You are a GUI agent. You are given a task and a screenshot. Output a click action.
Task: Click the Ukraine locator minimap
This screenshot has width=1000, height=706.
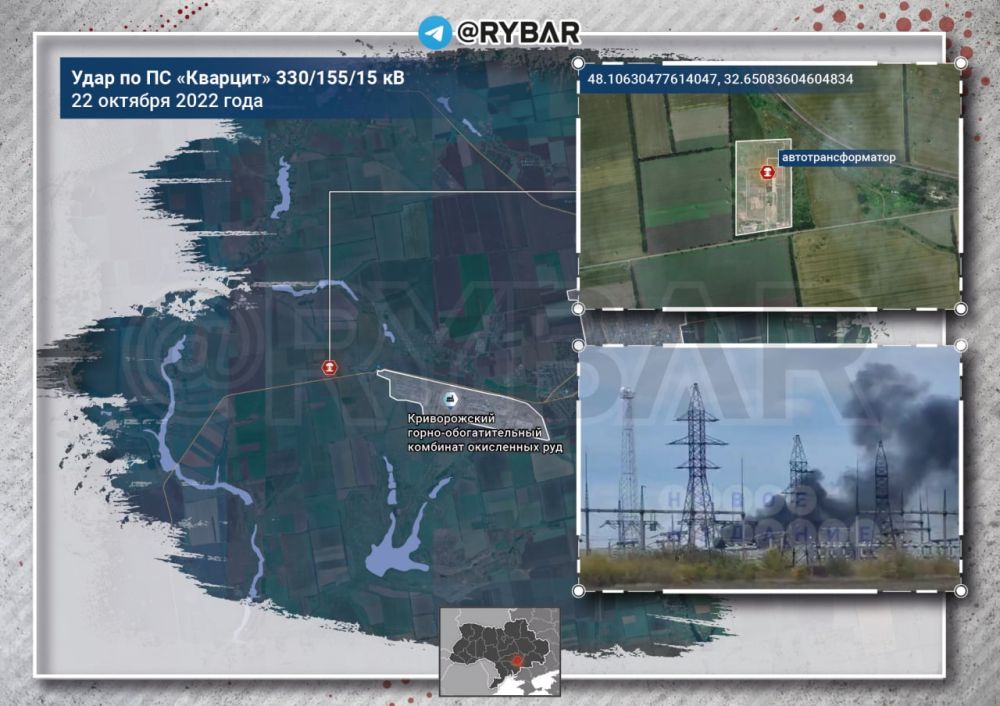pyautogui.click(x=500, y=652)
